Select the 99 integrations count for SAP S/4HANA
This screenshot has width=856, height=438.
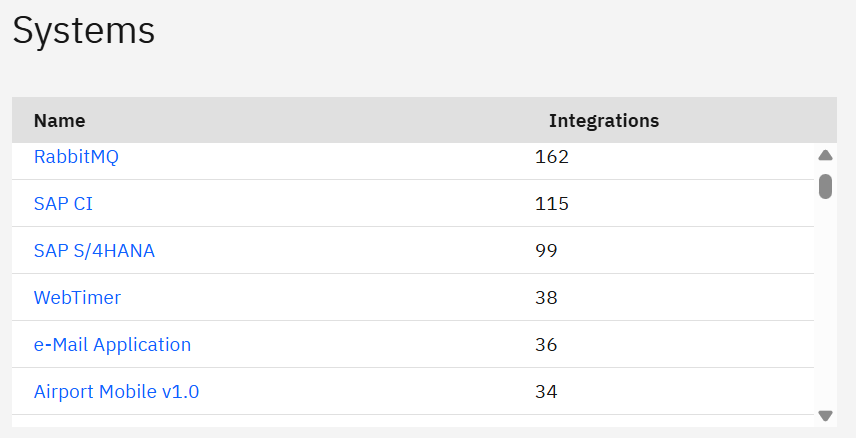(546, 251)
